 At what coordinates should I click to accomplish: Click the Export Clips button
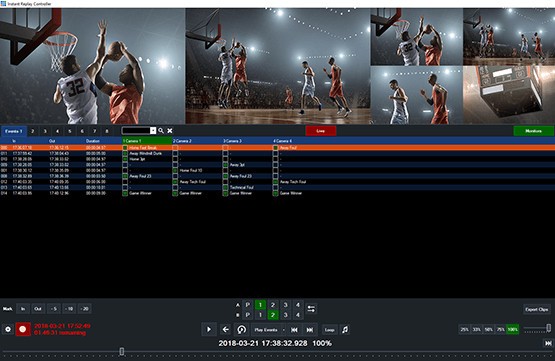(x=537, y=309)
